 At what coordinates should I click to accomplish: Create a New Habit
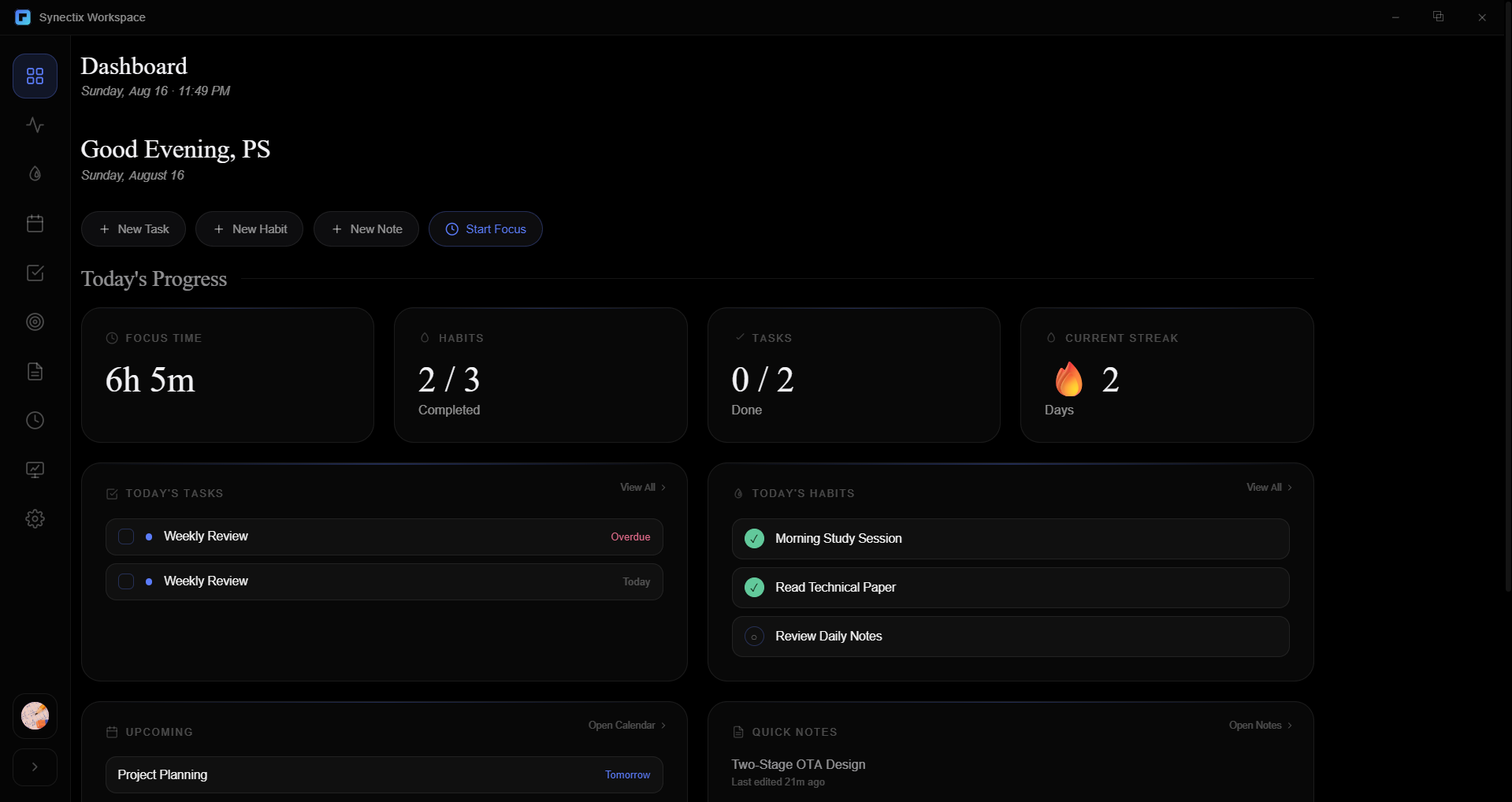coord(249,229)
